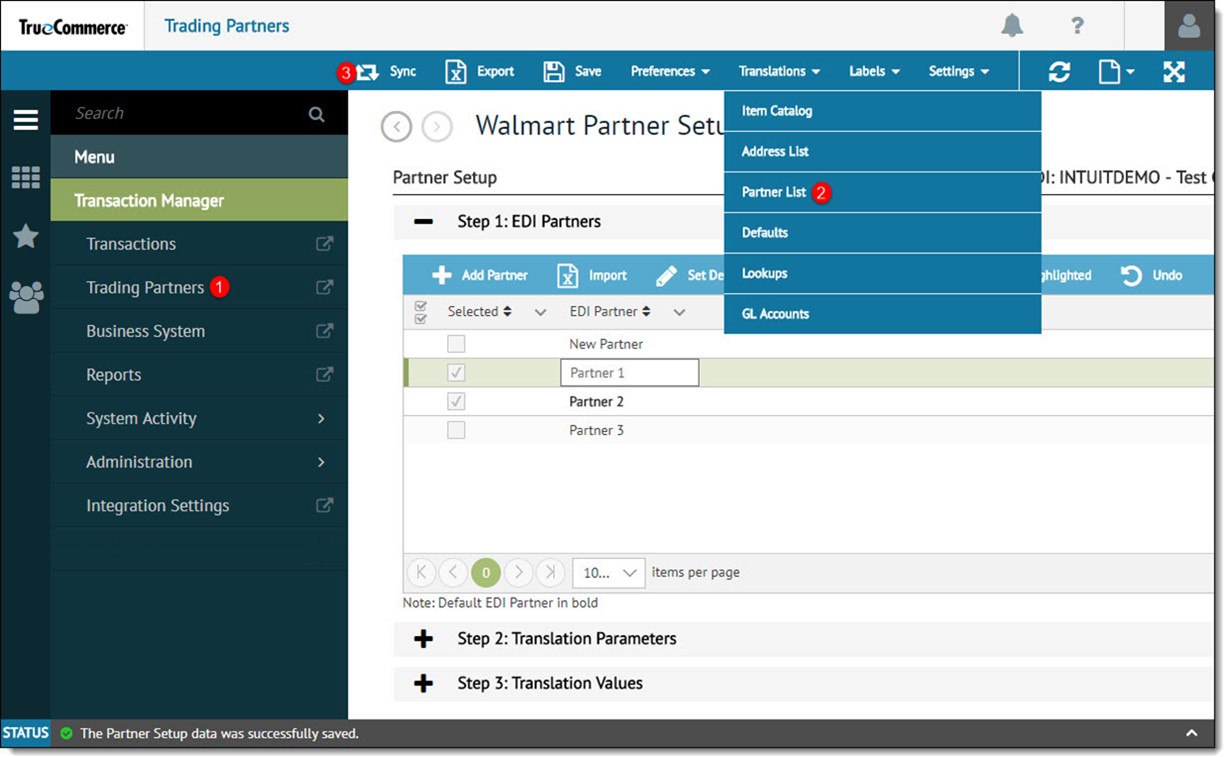Expand Step 3: Translation Values
The image size is (1224, 757).
(x=423, y=684)
